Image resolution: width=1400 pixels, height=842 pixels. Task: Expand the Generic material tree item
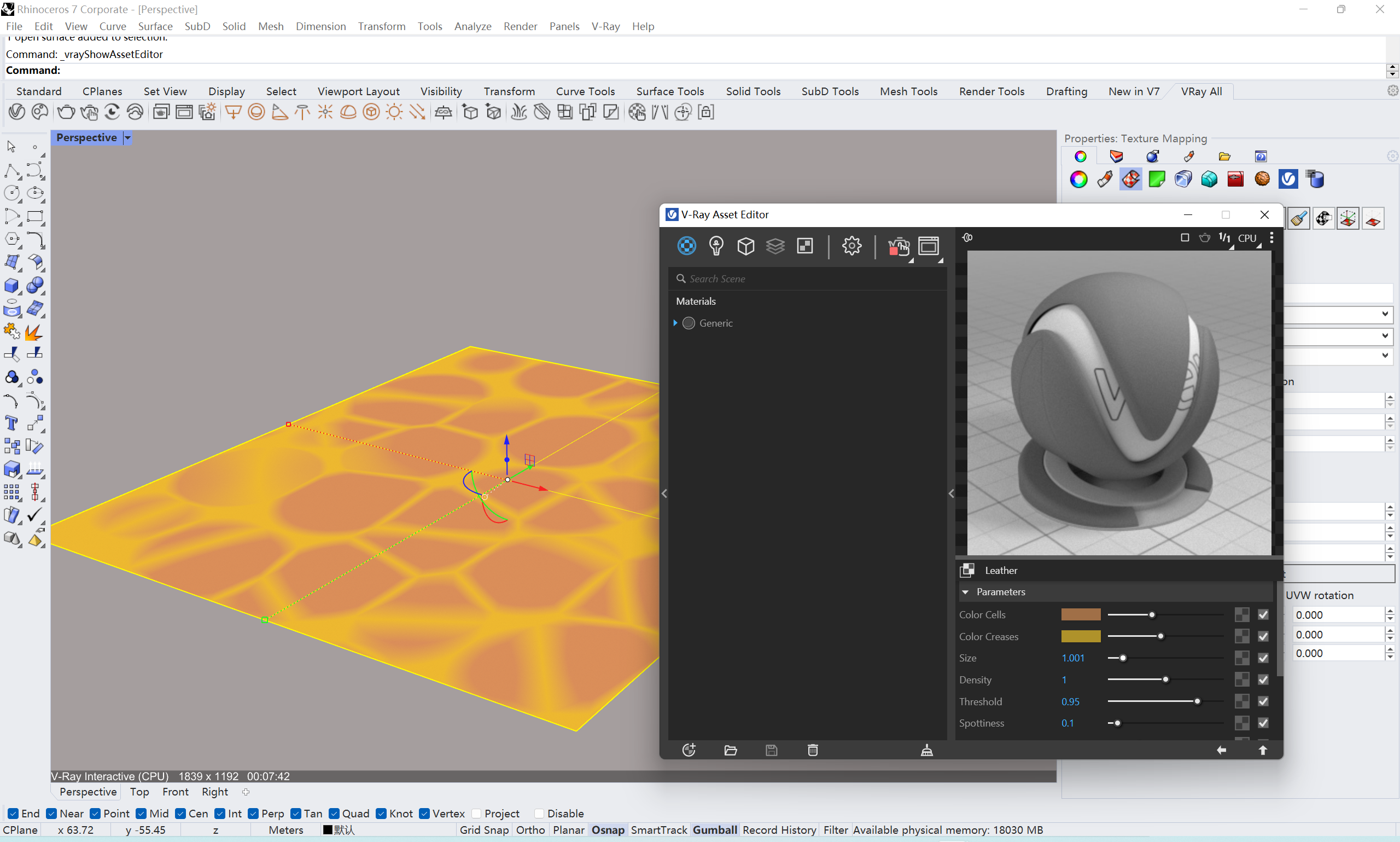click(x=675, y=323)
